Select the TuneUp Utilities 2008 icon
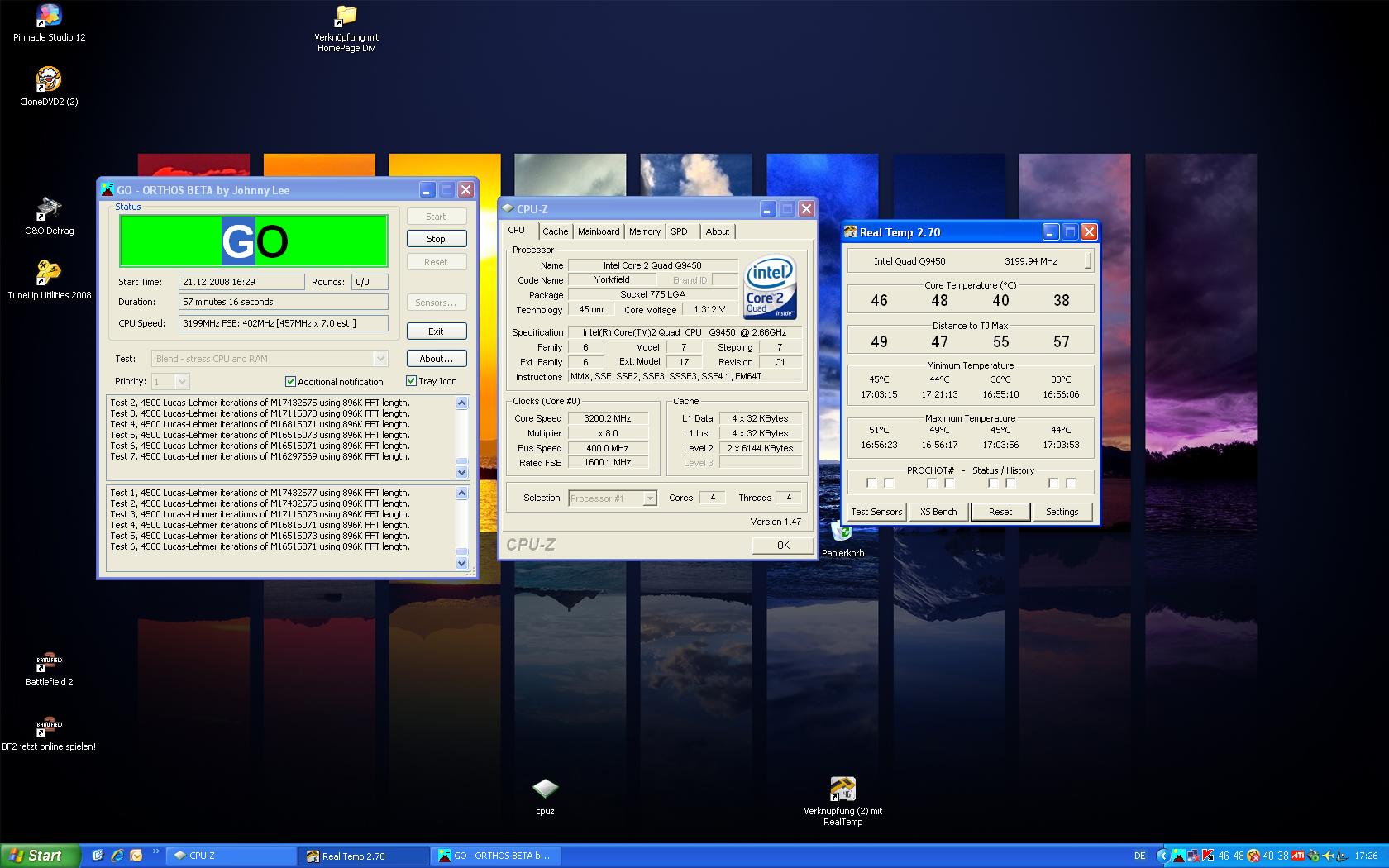Image resolution: width=1389 pixels, height=868 pixels. coord(49,279)
